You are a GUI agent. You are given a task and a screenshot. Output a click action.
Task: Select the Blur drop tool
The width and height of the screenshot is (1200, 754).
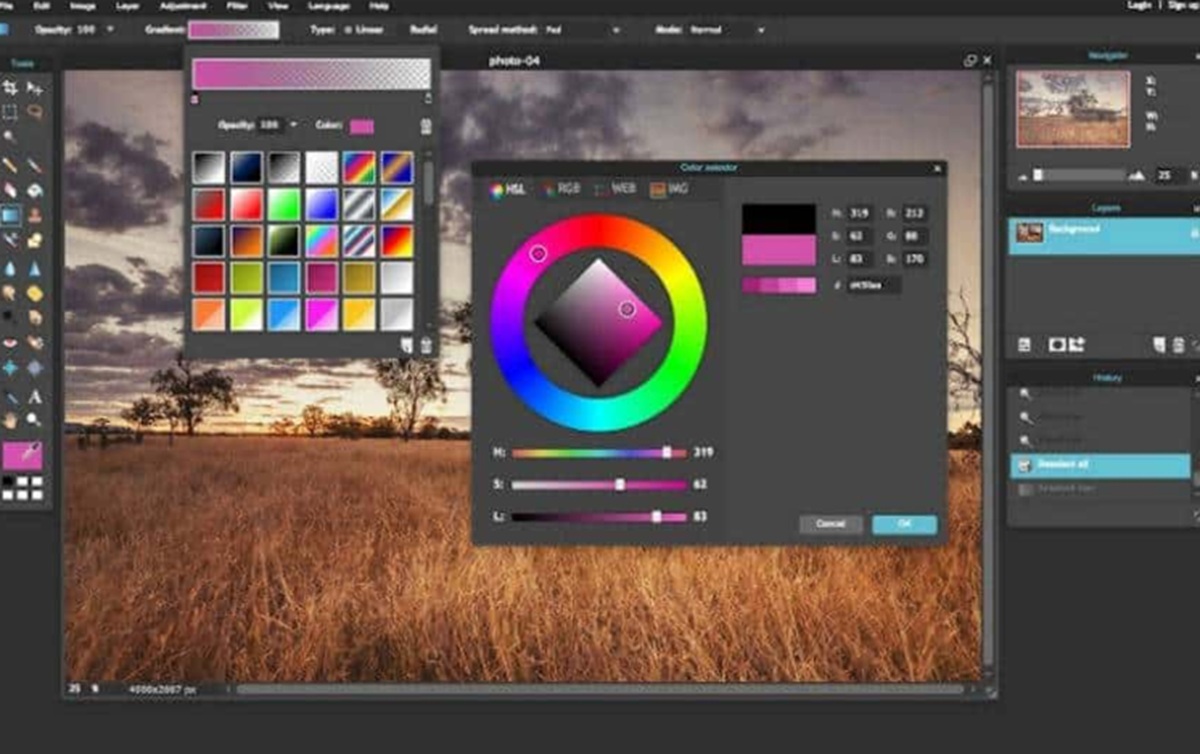click(10, 268)
